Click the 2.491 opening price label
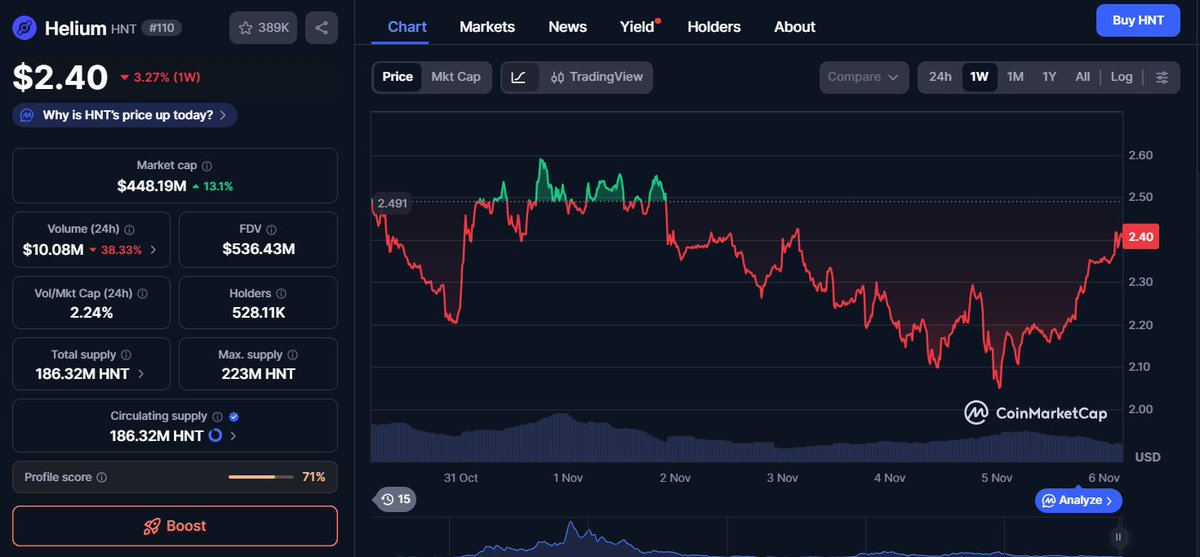The image size is (1200, 557). [392, 203]
